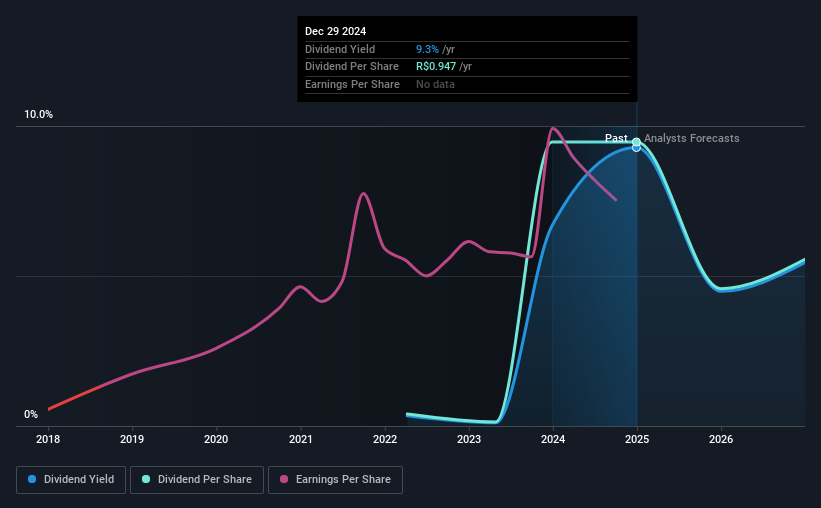Click the 2023 x-axis label
This screenshot has width=821, height=508.
pos(469,439)
